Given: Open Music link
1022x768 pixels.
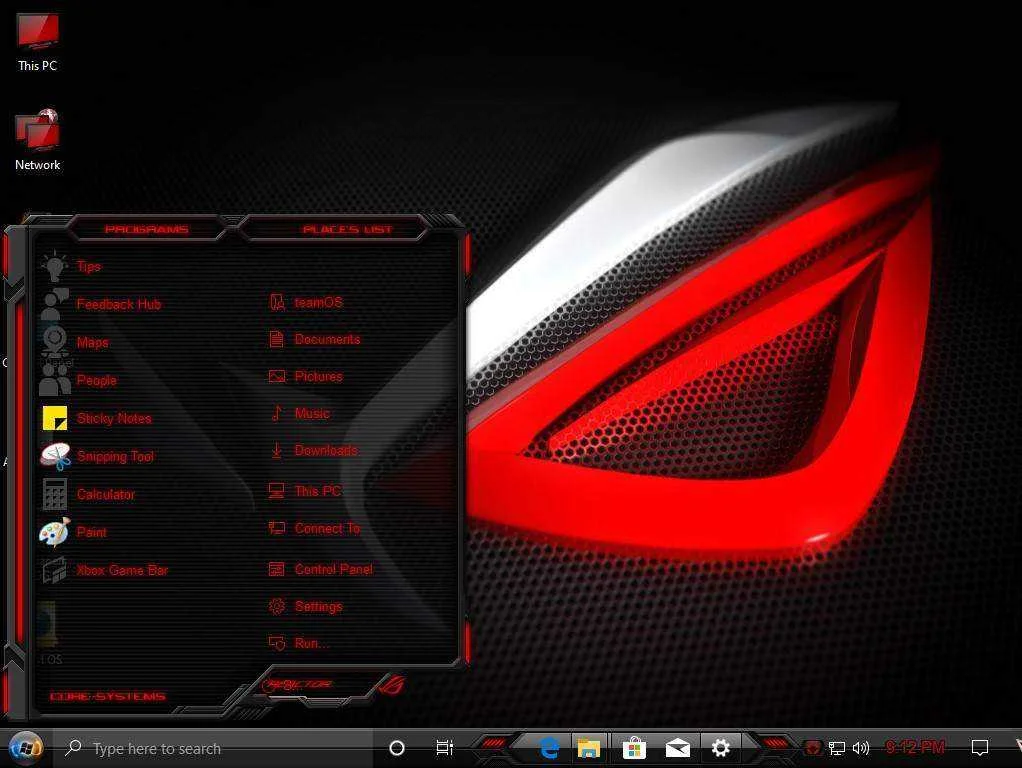Looking at the screenshot, I should (x=312, y=413).
